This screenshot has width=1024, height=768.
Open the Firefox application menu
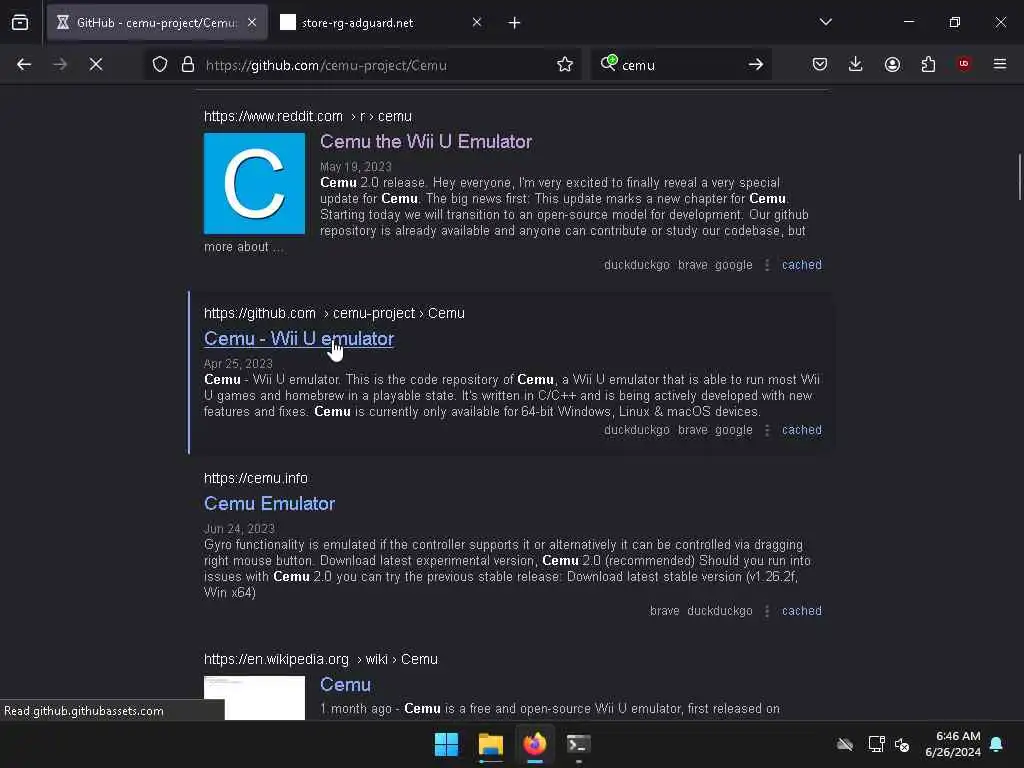pyautogui.click(x=1000, y=64)
